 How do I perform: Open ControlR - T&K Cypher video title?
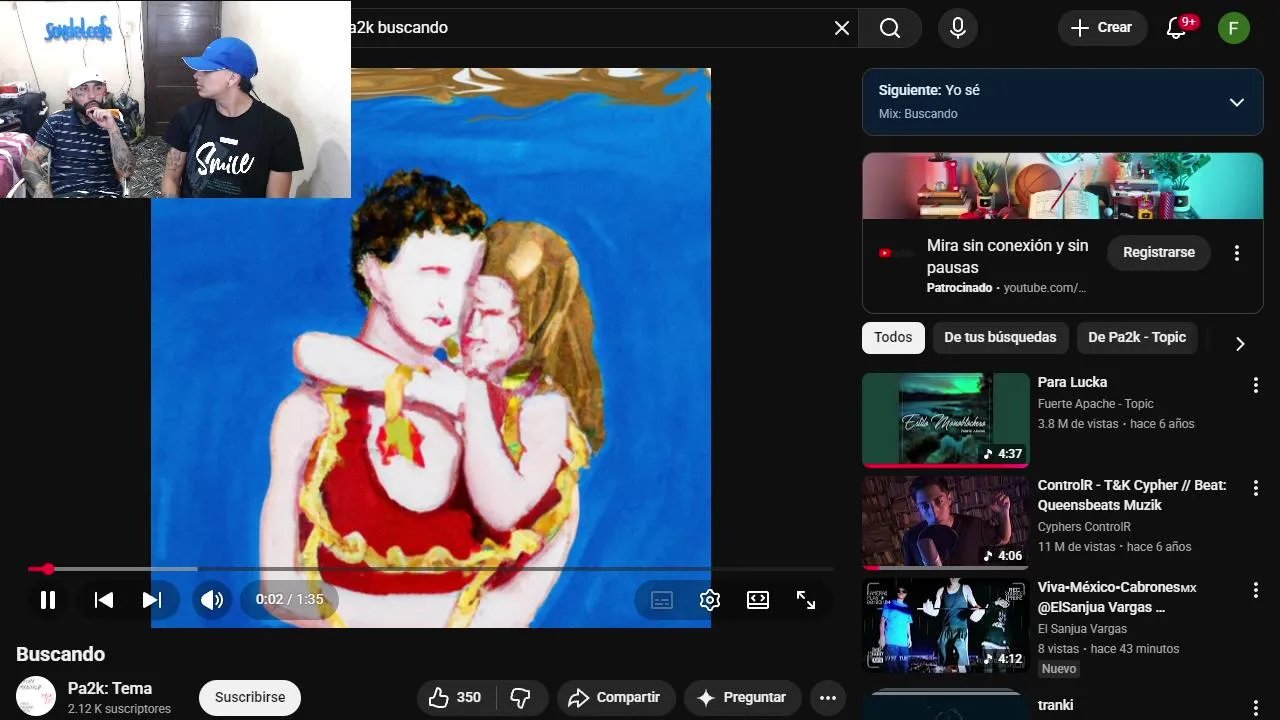coord(1132,495)
